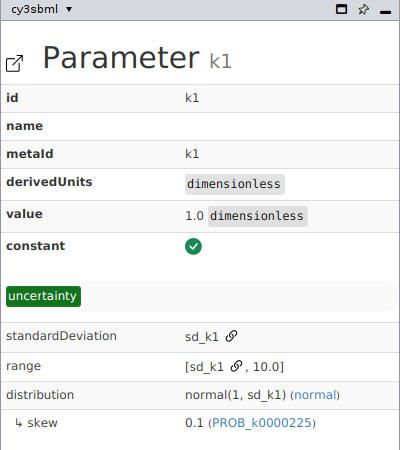
Task: Click the cy3sbml panel title
Action: (x=34, y=9)
